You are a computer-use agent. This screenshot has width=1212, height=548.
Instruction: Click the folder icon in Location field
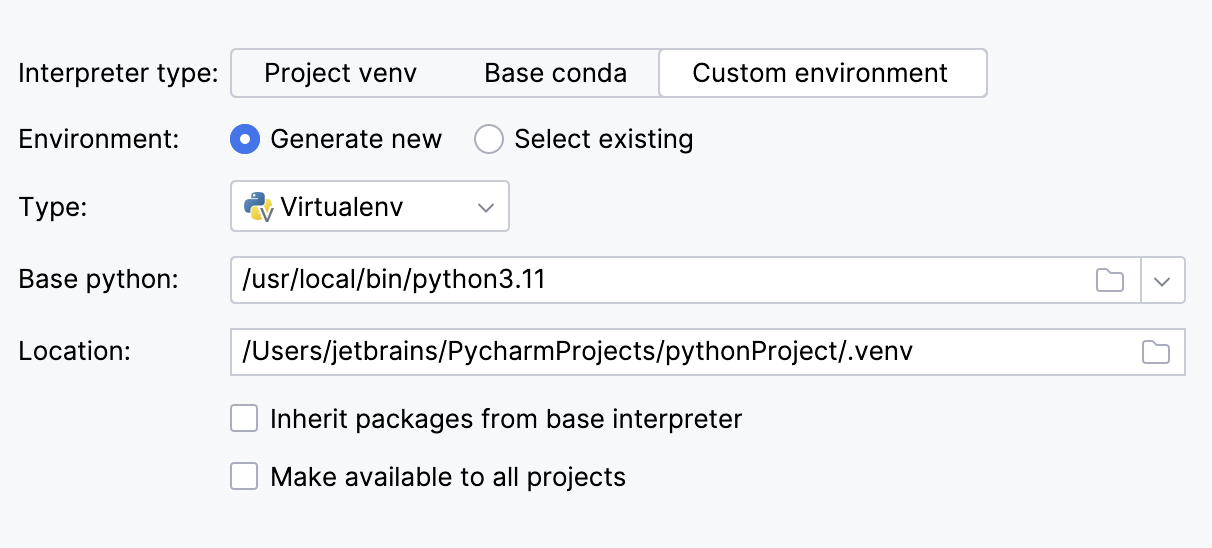[1155, 352]
